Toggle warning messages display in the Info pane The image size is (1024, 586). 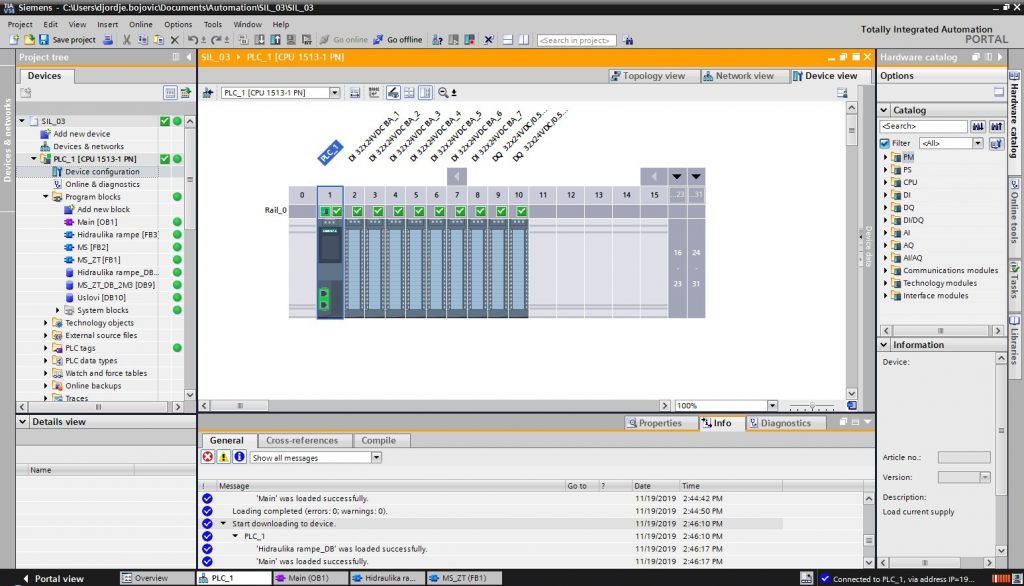222,457
